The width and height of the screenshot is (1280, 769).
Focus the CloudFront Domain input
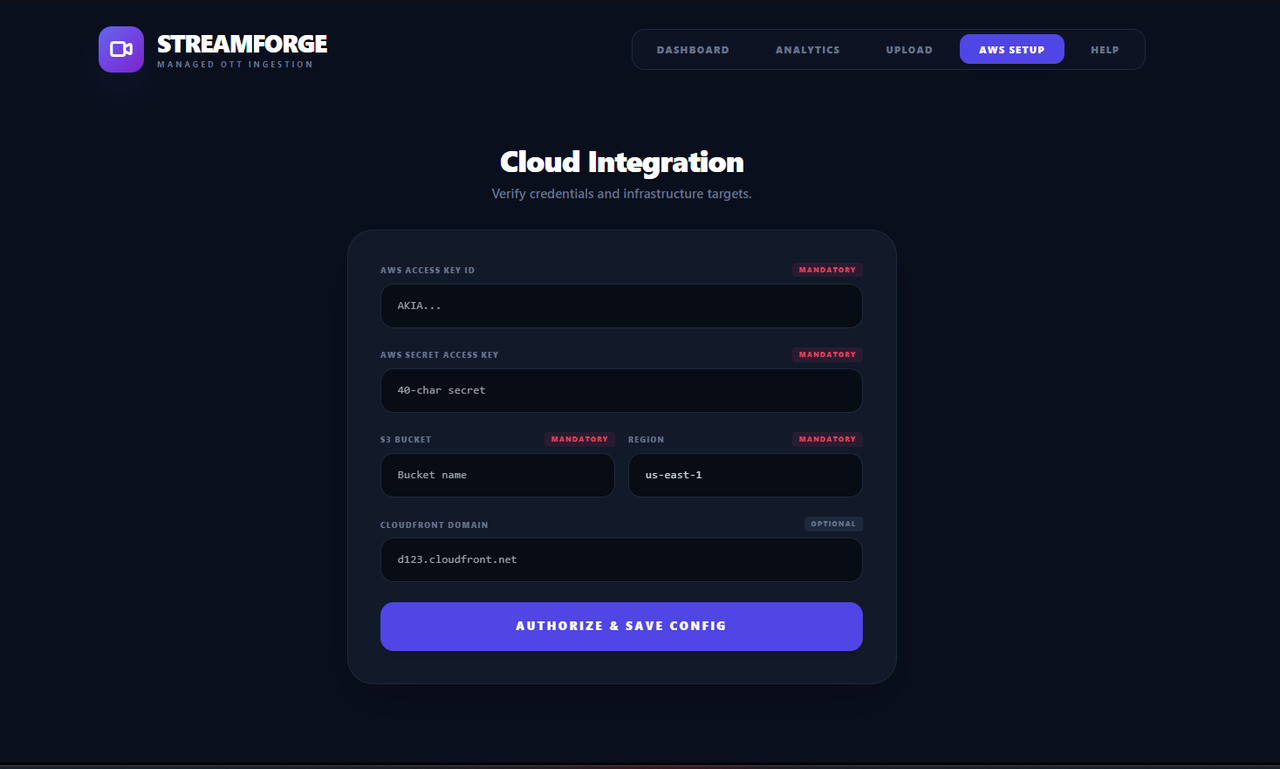pos(621,560)
